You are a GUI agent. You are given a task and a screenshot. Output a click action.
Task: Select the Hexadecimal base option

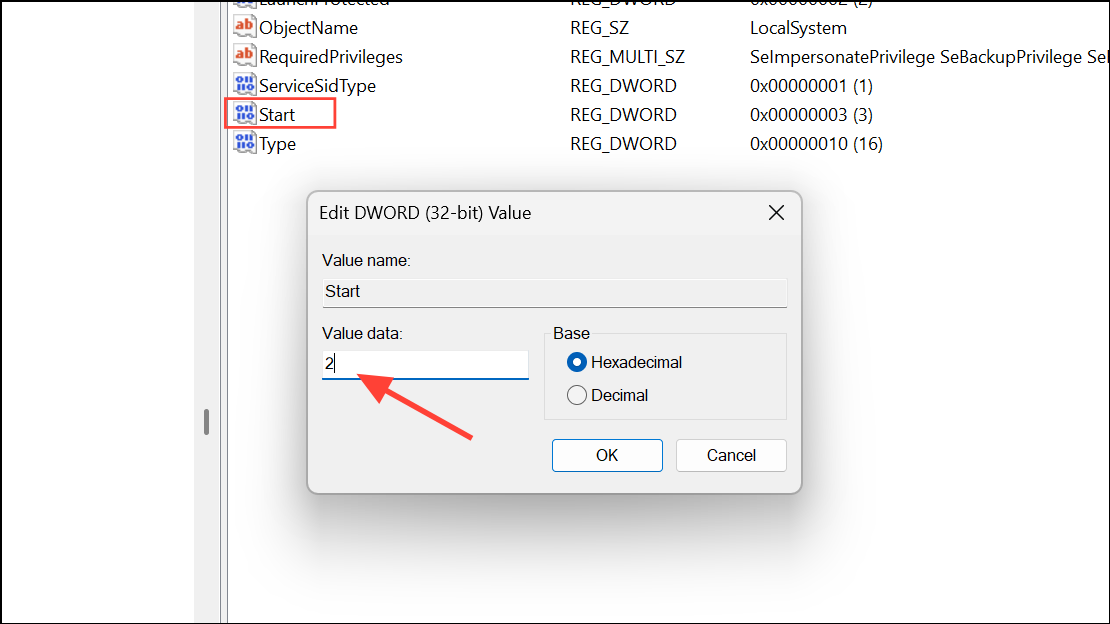[x=577, y=362]
